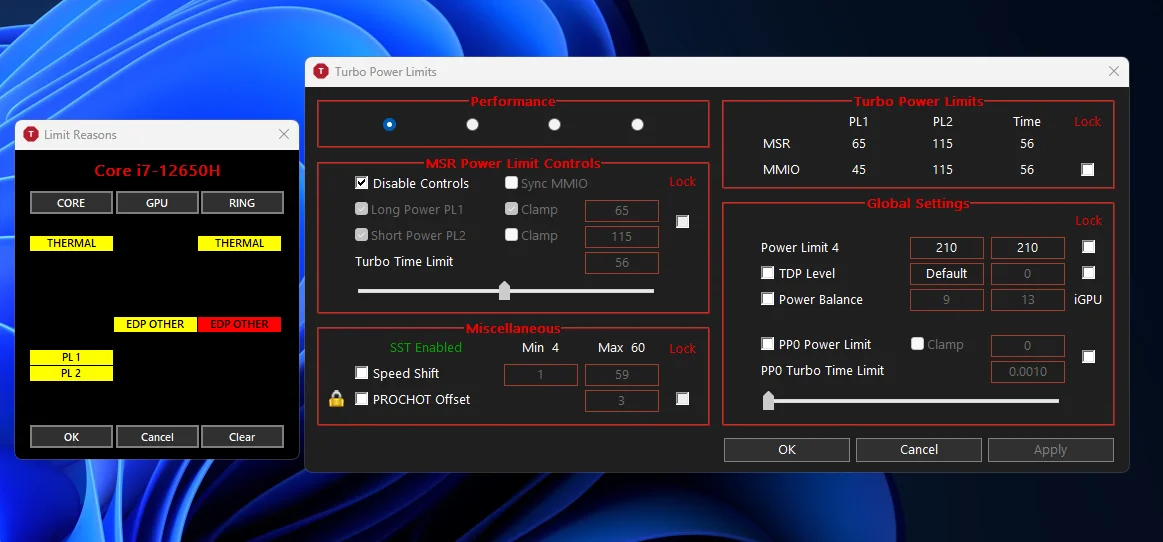Click the second Power Limit 4 field
This screenshot has height=542, width=1163.
[x=1027, y=248]
